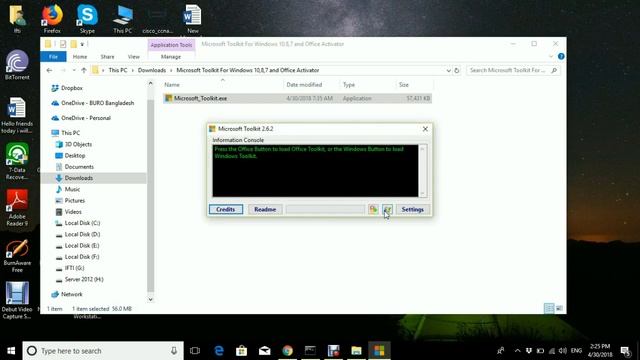Load Windows Toolkit via the Windows button
The height and width of the screenshot is (360, 640).
point(387,209)
